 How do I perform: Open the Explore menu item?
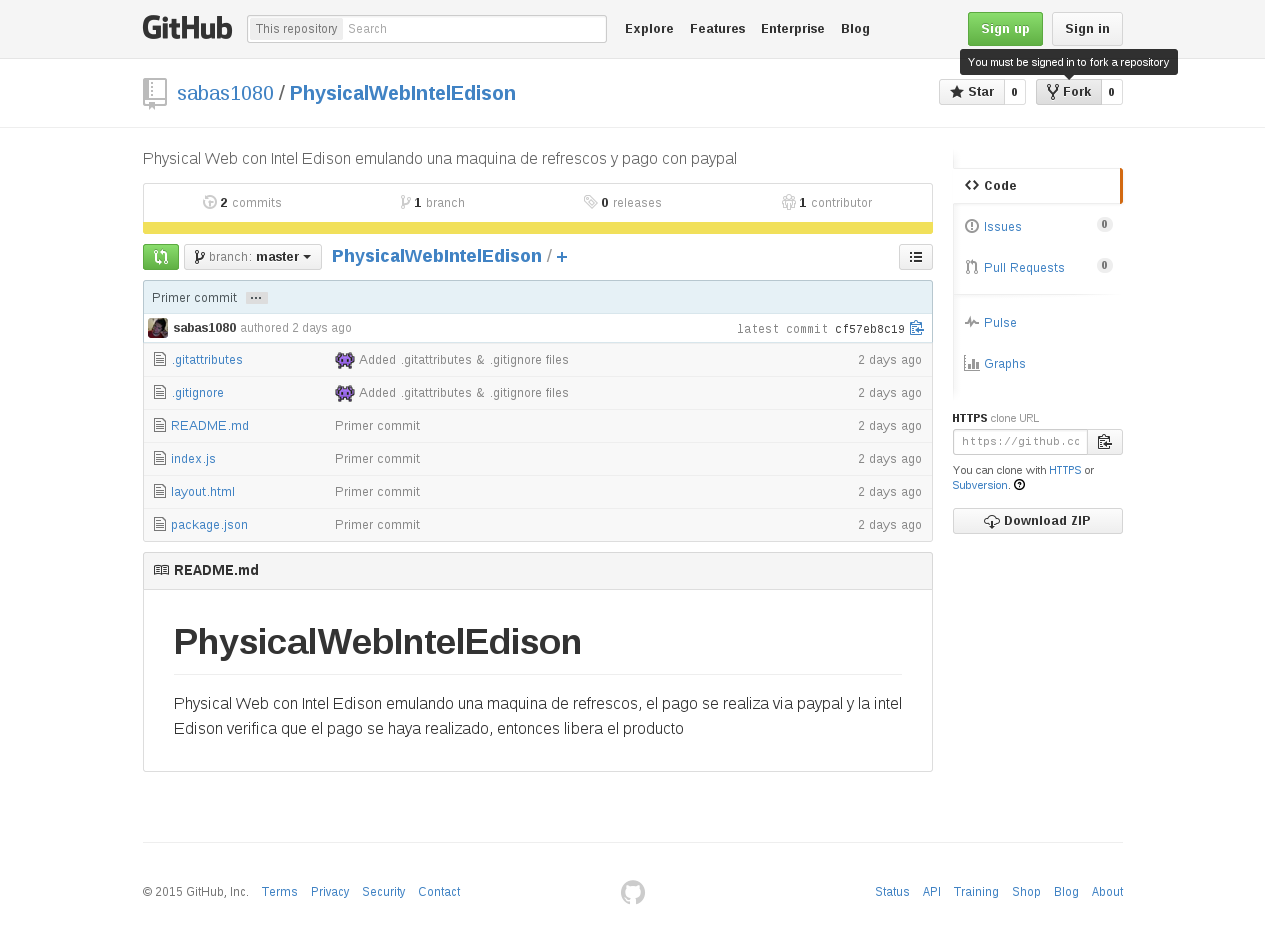point(649,28)
